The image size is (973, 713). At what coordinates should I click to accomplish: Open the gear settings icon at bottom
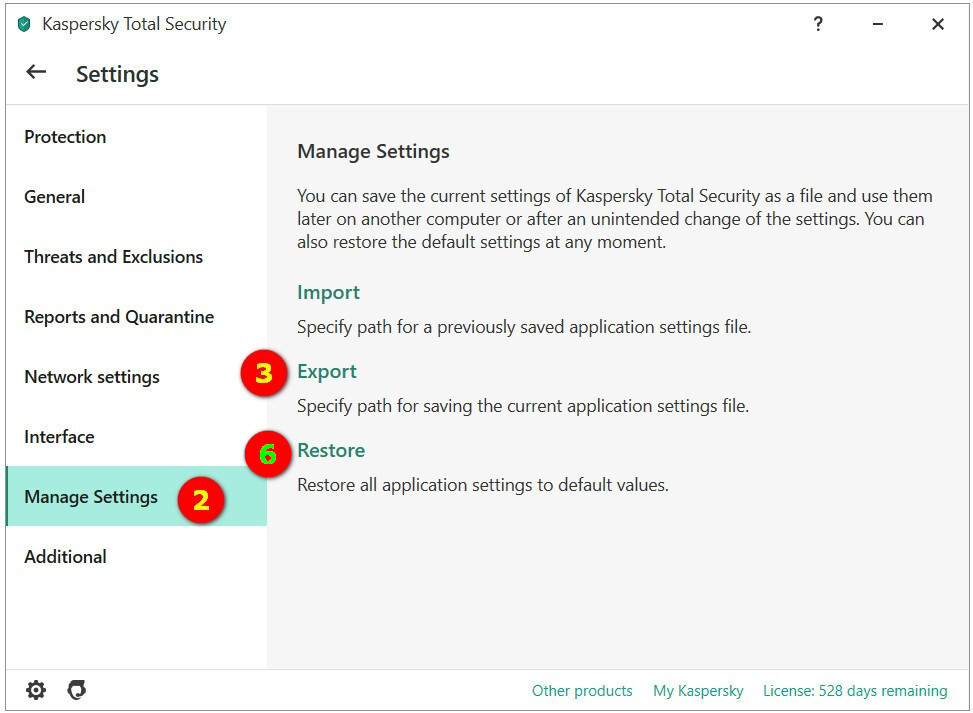(x=36, y=689)
